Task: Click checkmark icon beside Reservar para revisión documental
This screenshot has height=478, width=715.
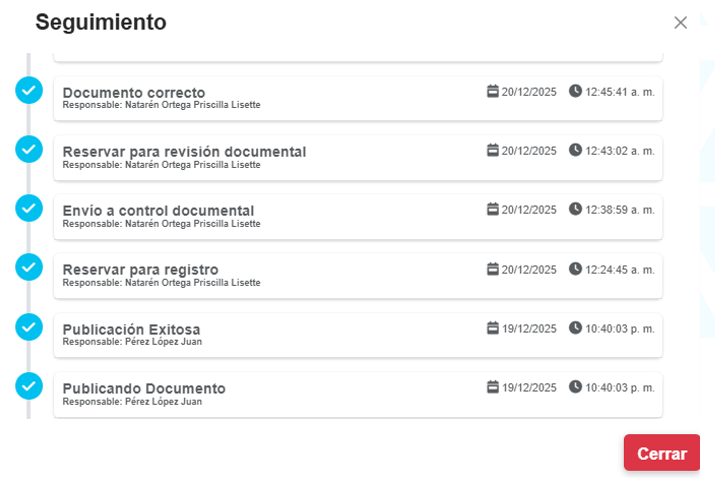Action: (29, 149)
